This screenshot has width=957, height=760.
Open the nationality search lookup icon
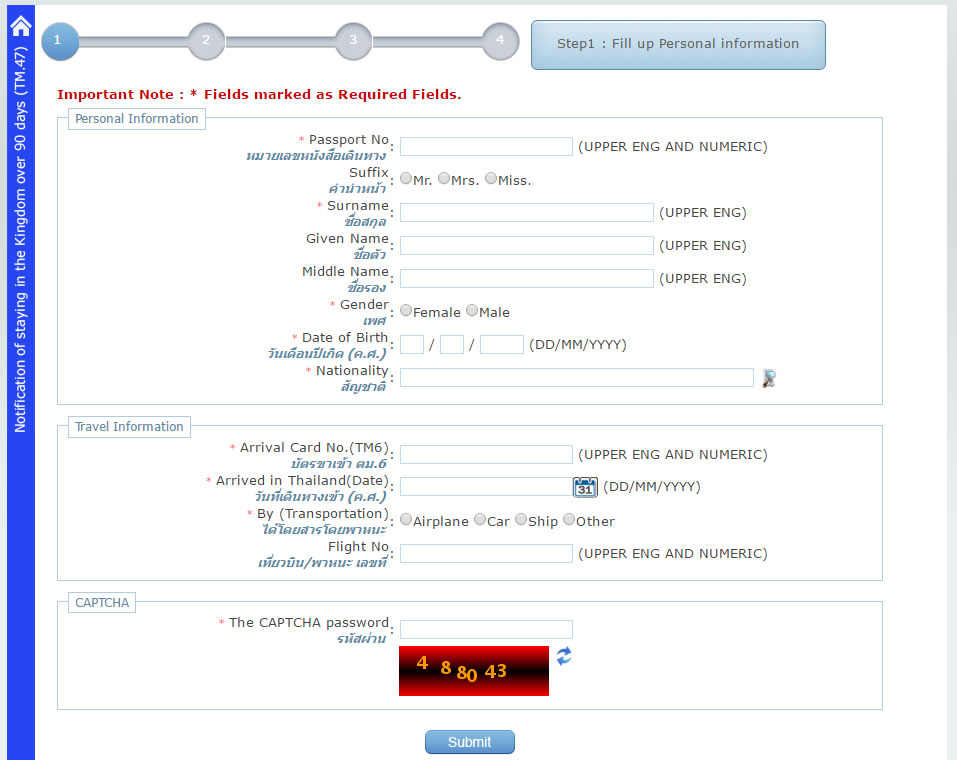point(769,378)
